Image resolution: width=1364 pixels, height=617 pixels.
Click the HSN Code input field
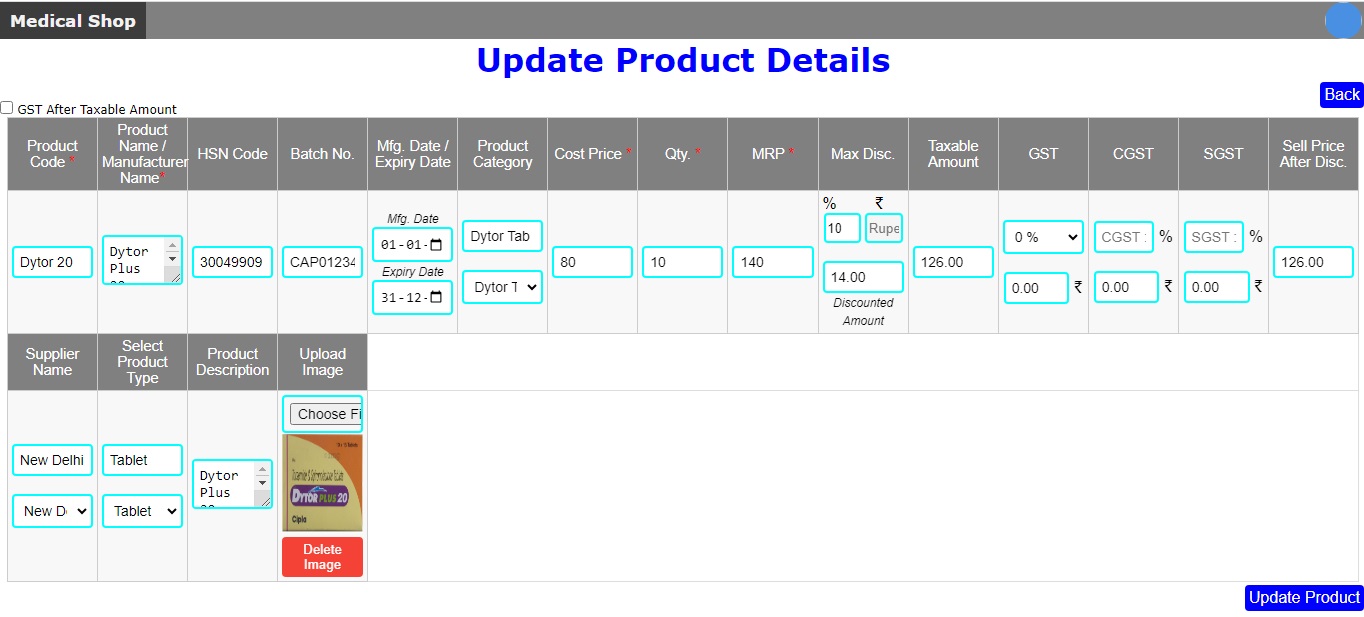232,262
